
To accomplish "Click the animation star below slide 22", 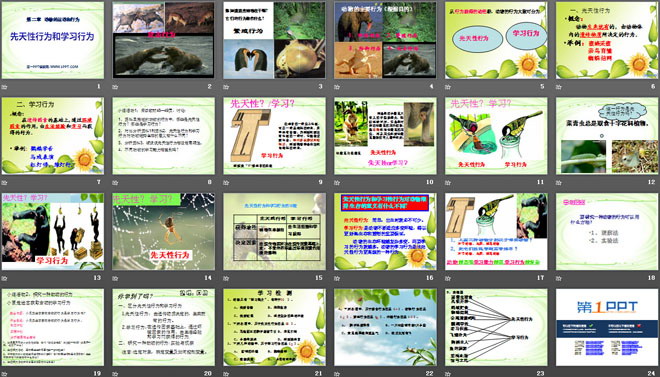I will (337, 374).
